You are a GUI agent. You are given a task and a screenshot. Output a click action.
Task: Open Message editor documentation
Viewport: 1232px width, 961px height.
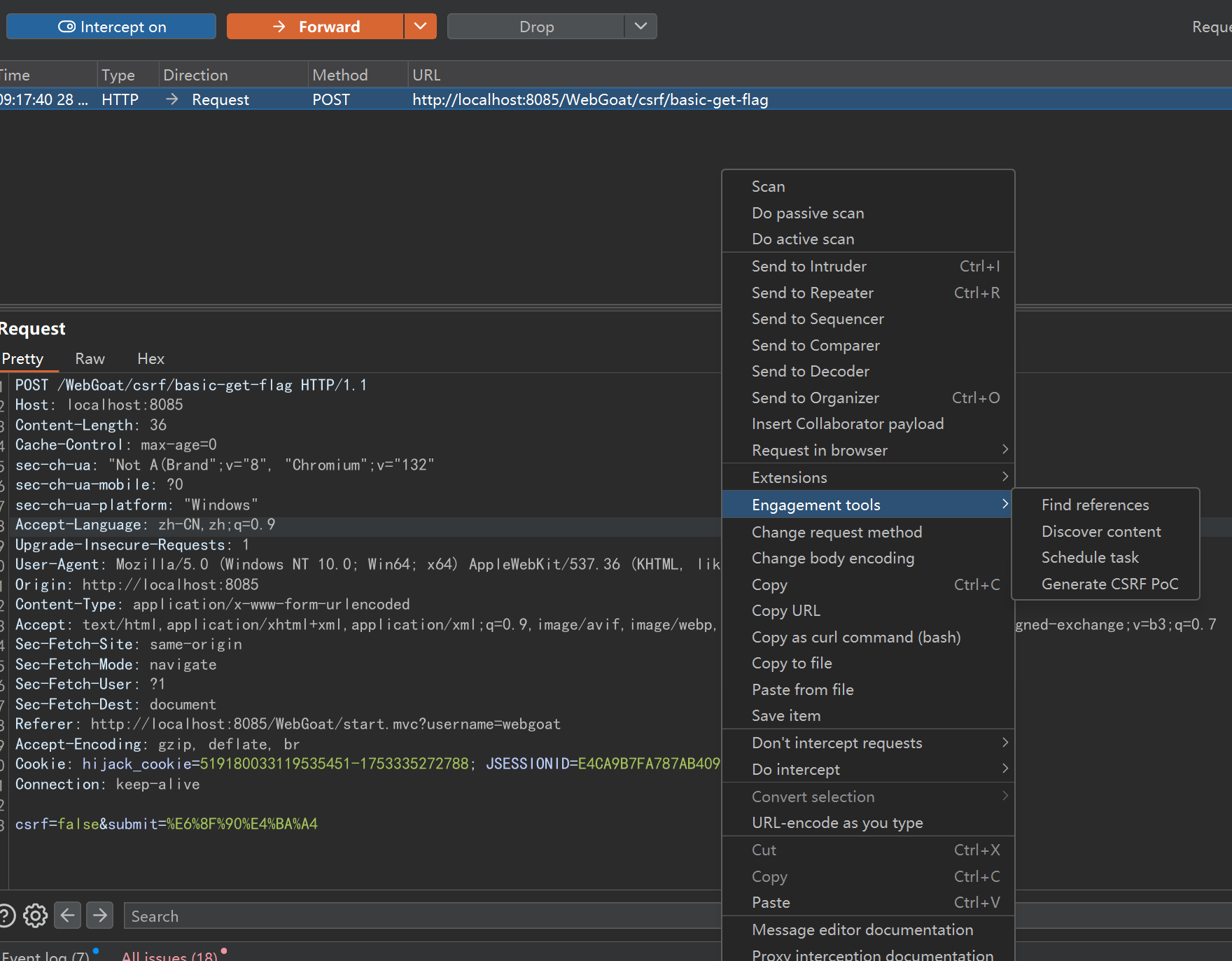[x=868, y=930]
